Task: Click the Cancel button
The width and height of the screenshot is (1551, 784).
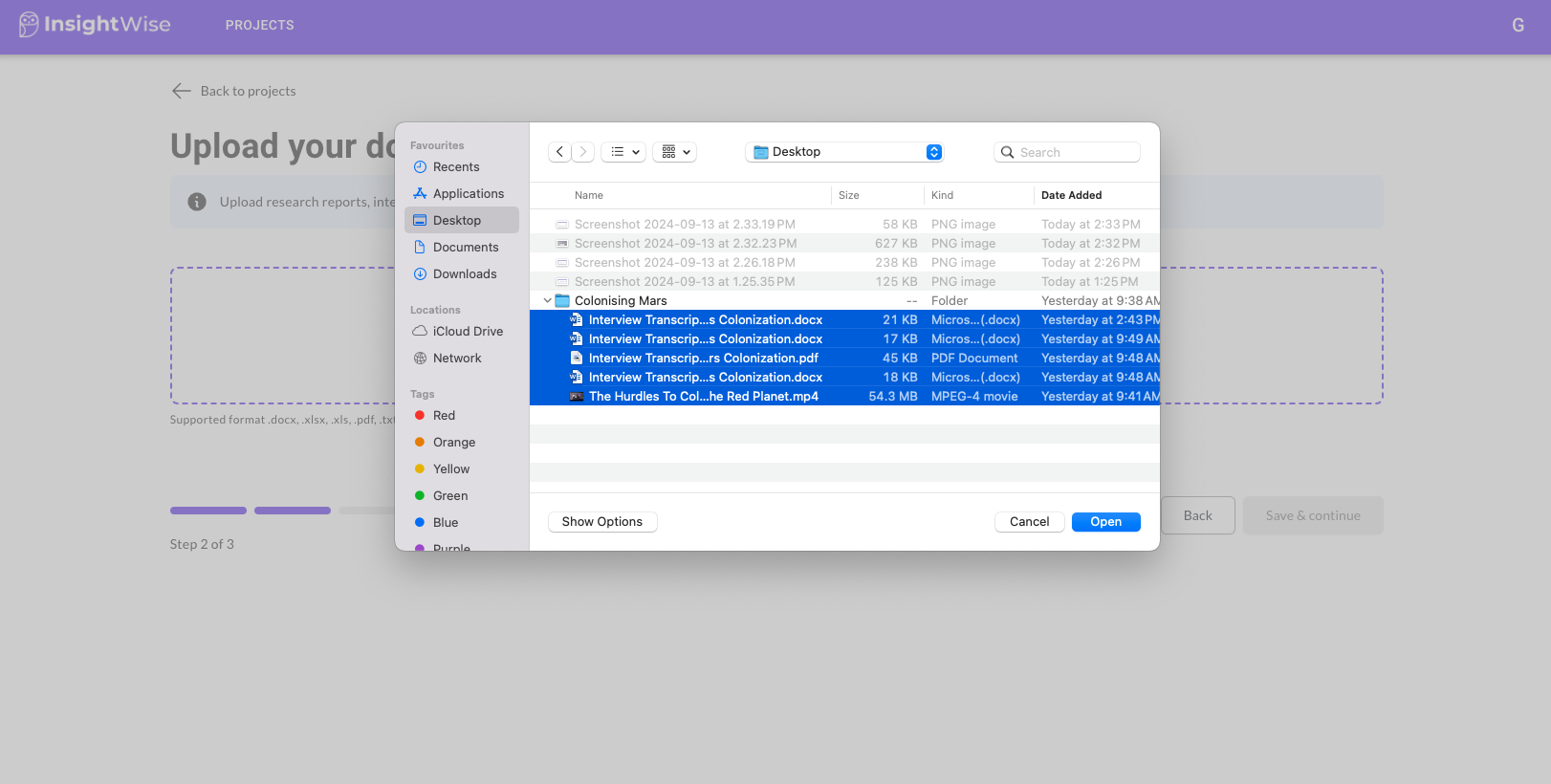Action: pyautogui.click(x=1029, y=522)
